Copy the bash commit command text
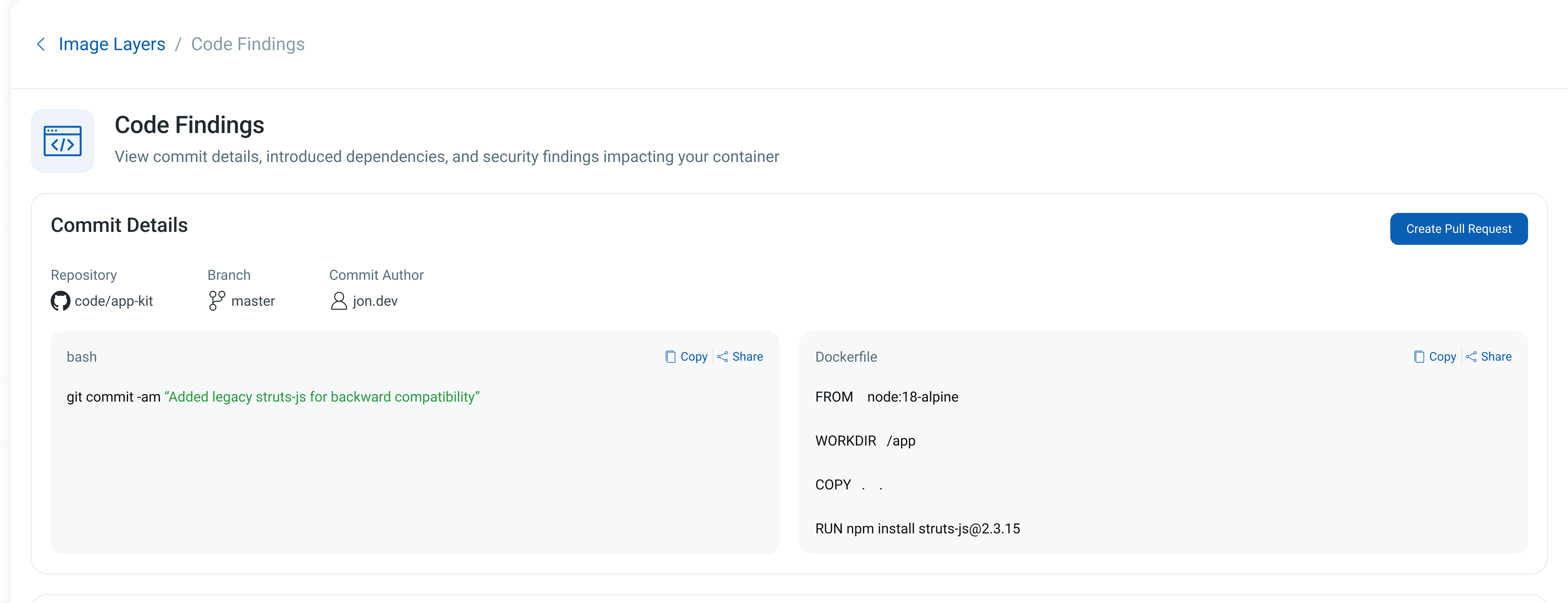Viewport: 1568px width, 603px height. tap(693, 357)
